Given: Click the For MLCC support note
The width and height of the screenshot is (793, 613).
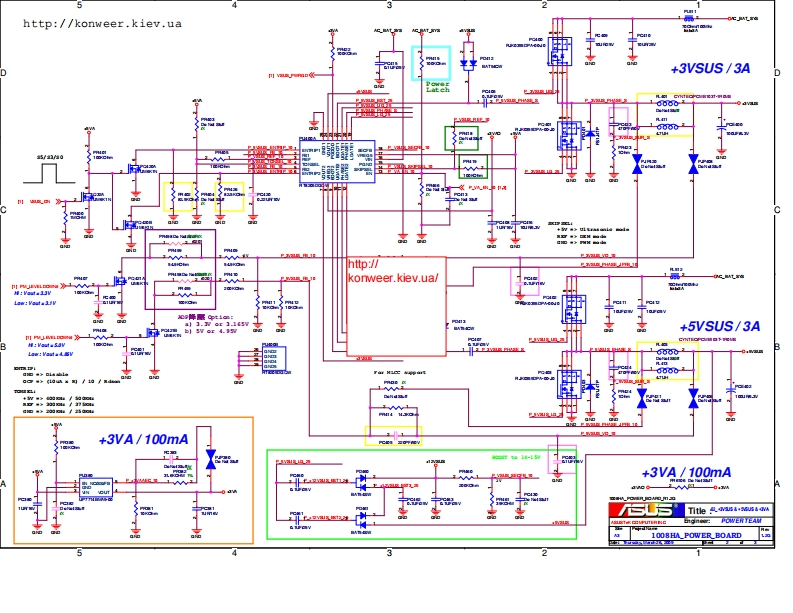Looking at the screenshot, I should click(399, 372).
